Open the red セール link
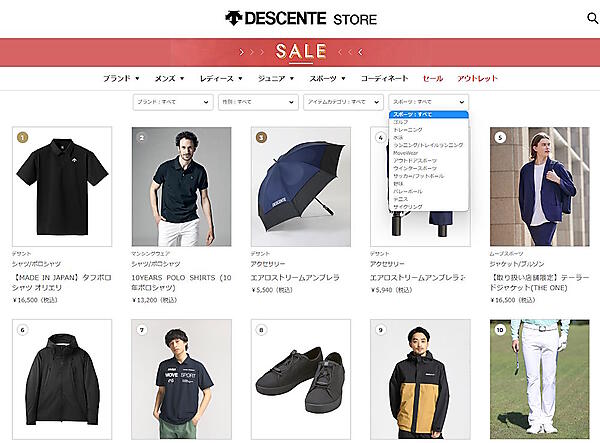 (x=433, y=78)
